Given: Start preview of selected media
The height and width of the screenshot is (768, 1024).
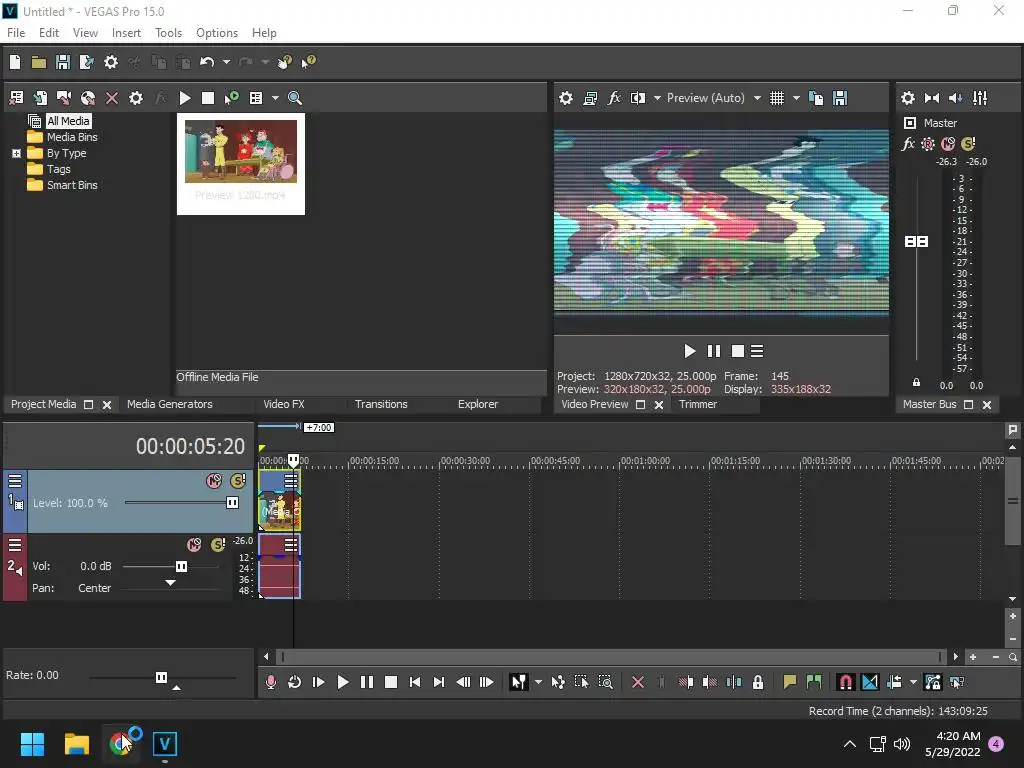Looking at the screenshot, I should coord(185,98).
